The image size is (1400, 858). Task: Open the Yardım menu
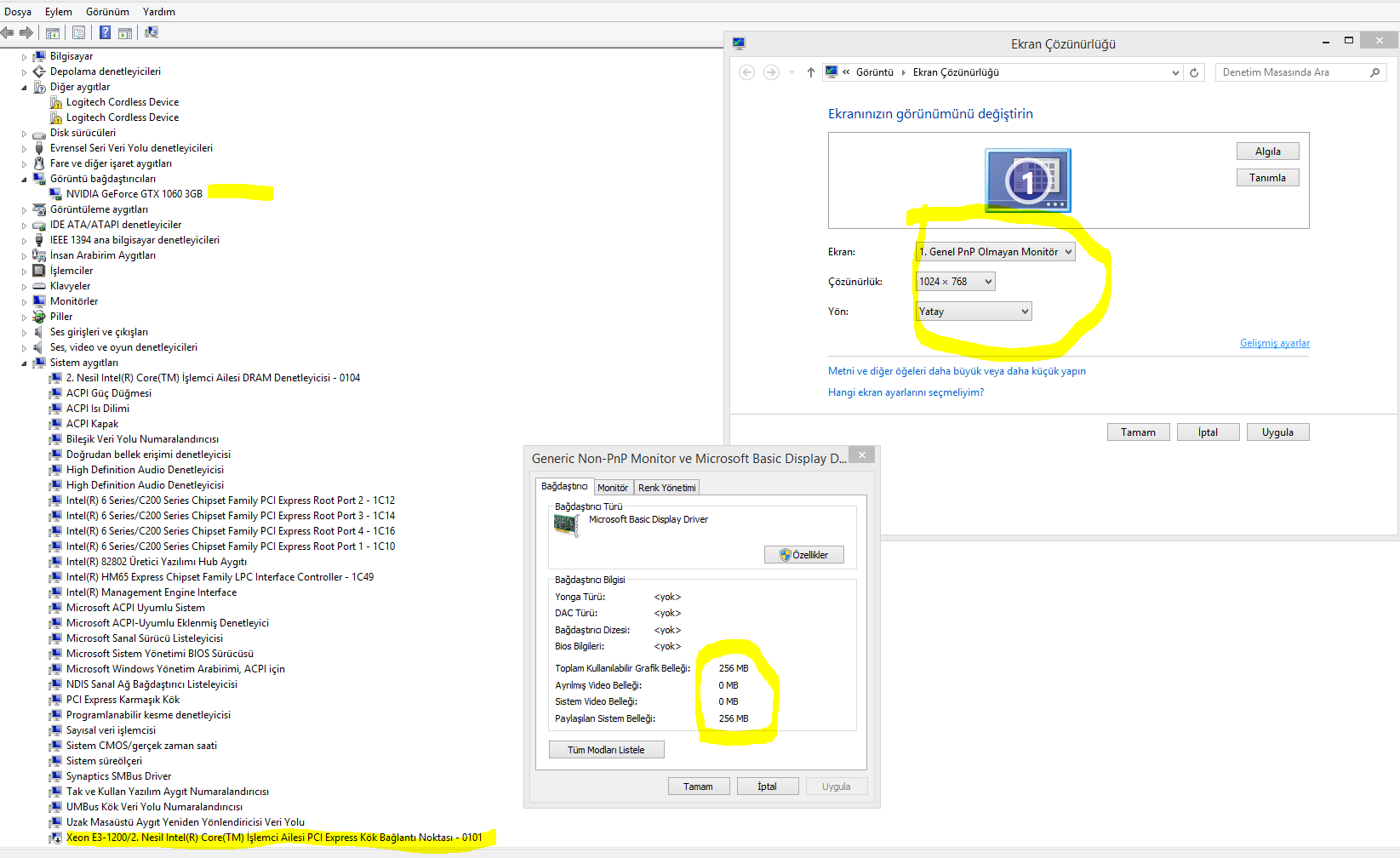[x=159, y=12]
